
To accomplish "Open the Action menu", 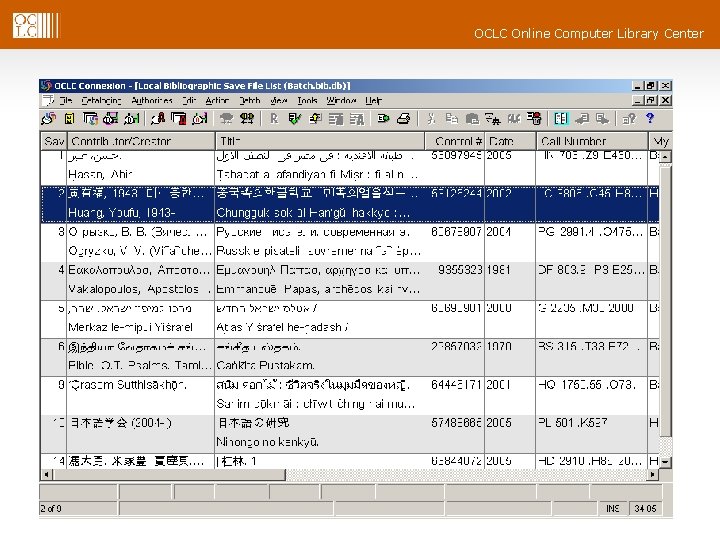I will click(x=217, y=101).
